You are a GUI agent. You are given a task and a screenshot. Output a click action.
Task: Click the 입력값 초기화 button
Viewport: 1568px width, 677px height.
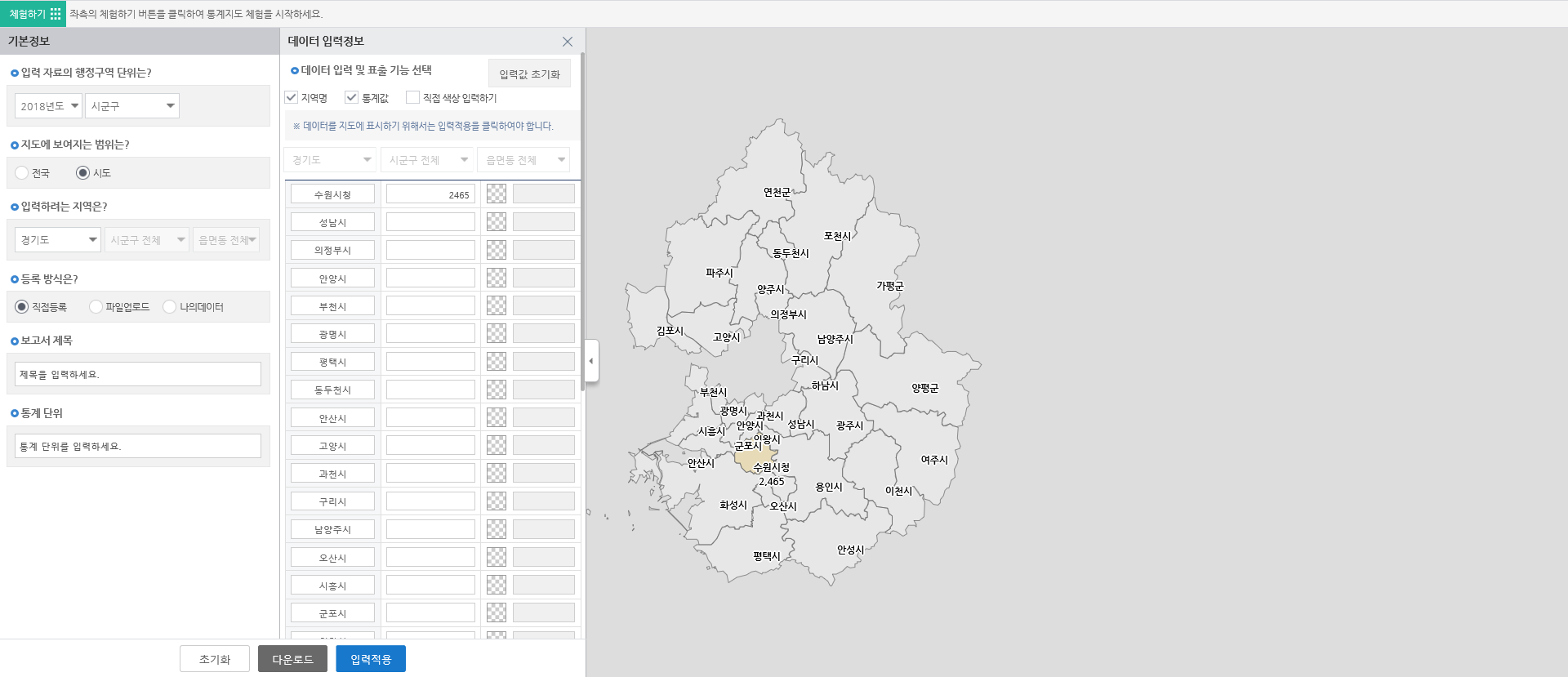click(x=529, y=74)
